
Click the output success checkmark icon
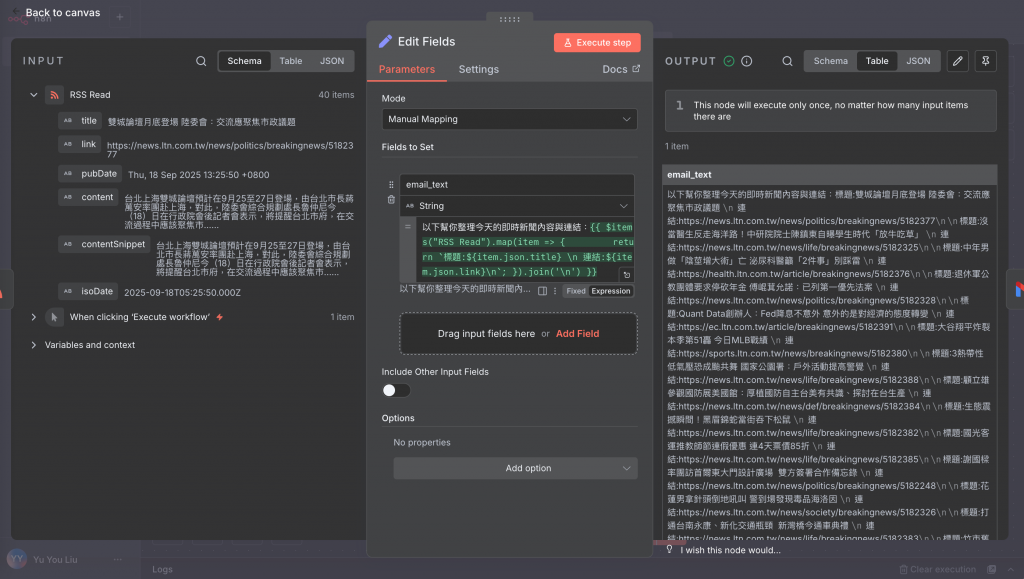pos(729,61)
